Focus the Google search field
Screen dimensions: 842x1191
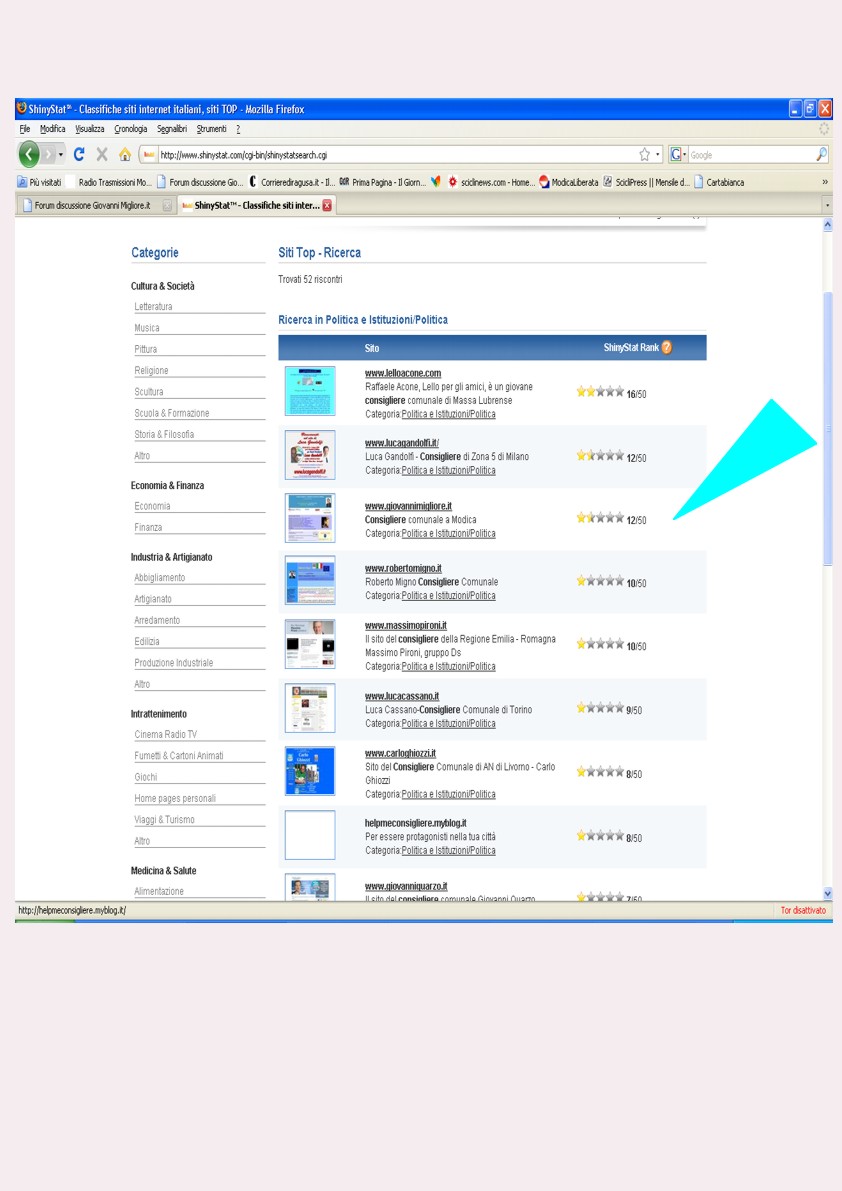752,155
